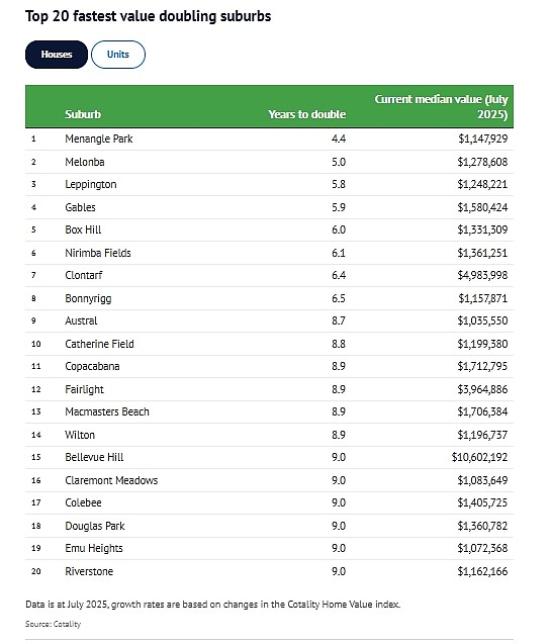Screen dimensions: 550x644
Task: Select the Houses tab
Action: (x=56, y=55)
